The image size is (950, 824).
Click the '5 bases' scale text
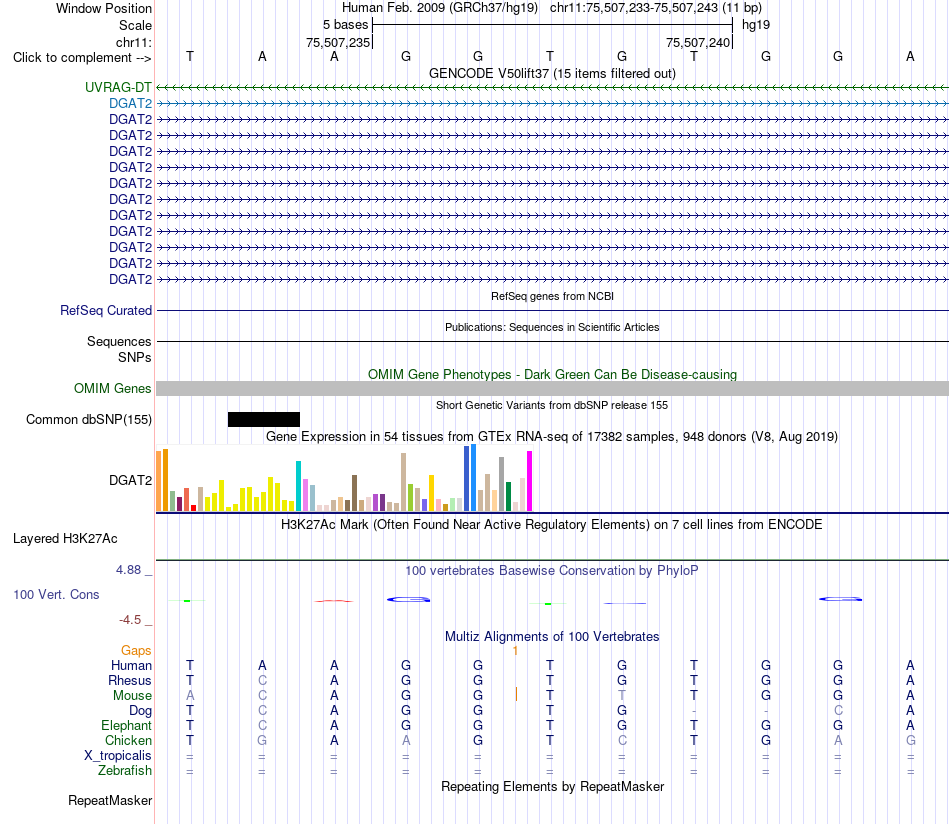coord(345,25)
